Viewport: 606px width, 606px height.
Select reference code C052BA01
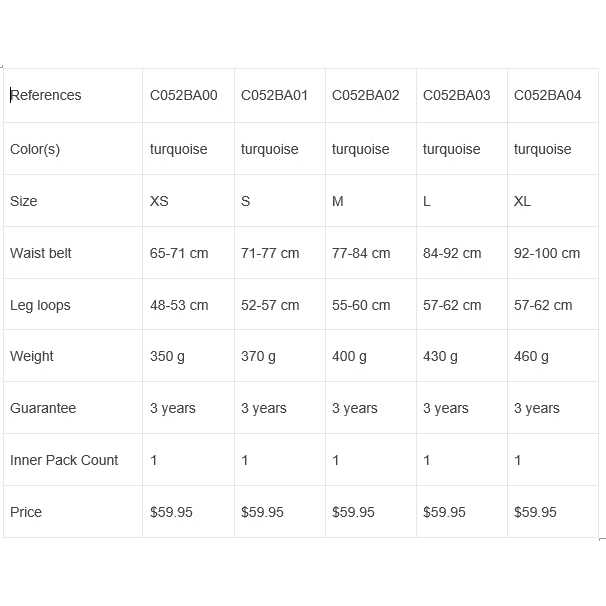(275, 96)
